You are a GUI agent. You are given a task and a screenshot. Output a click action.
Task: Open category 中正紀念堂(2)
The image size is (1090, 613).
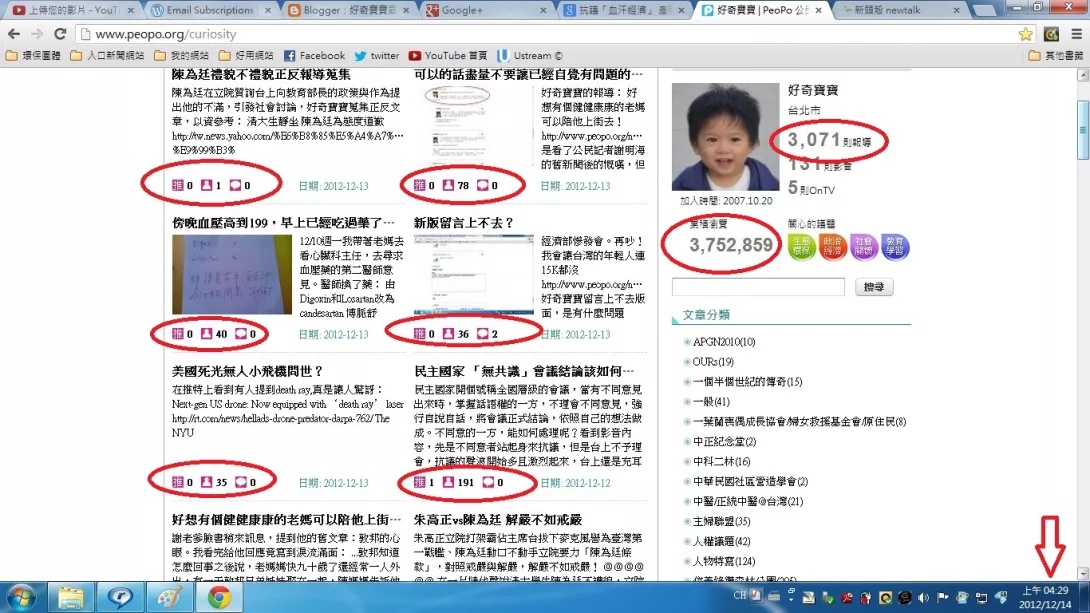pyautogui.click(x=724, y=441)
